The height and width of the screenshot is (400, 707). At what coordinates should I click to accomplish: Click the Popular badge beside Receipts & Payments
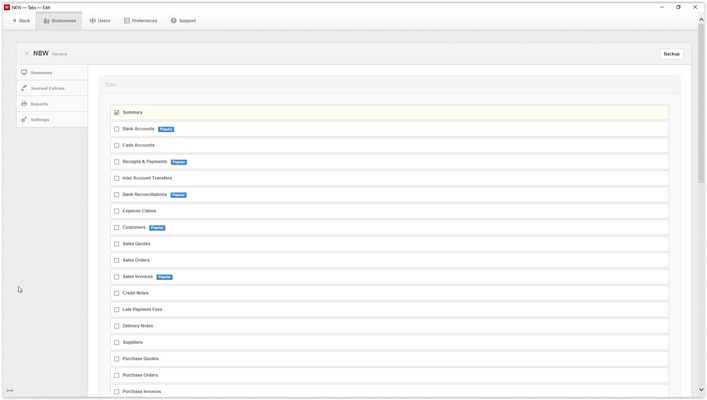point(179,162)
